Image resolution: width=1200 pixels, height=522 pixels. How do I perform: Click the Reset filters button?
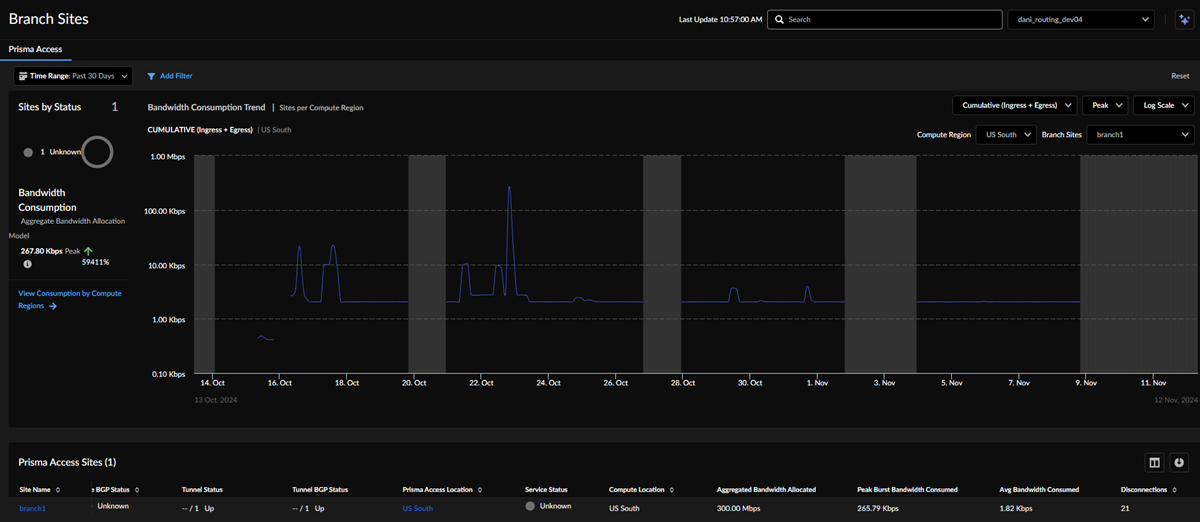pos(1180,76)
